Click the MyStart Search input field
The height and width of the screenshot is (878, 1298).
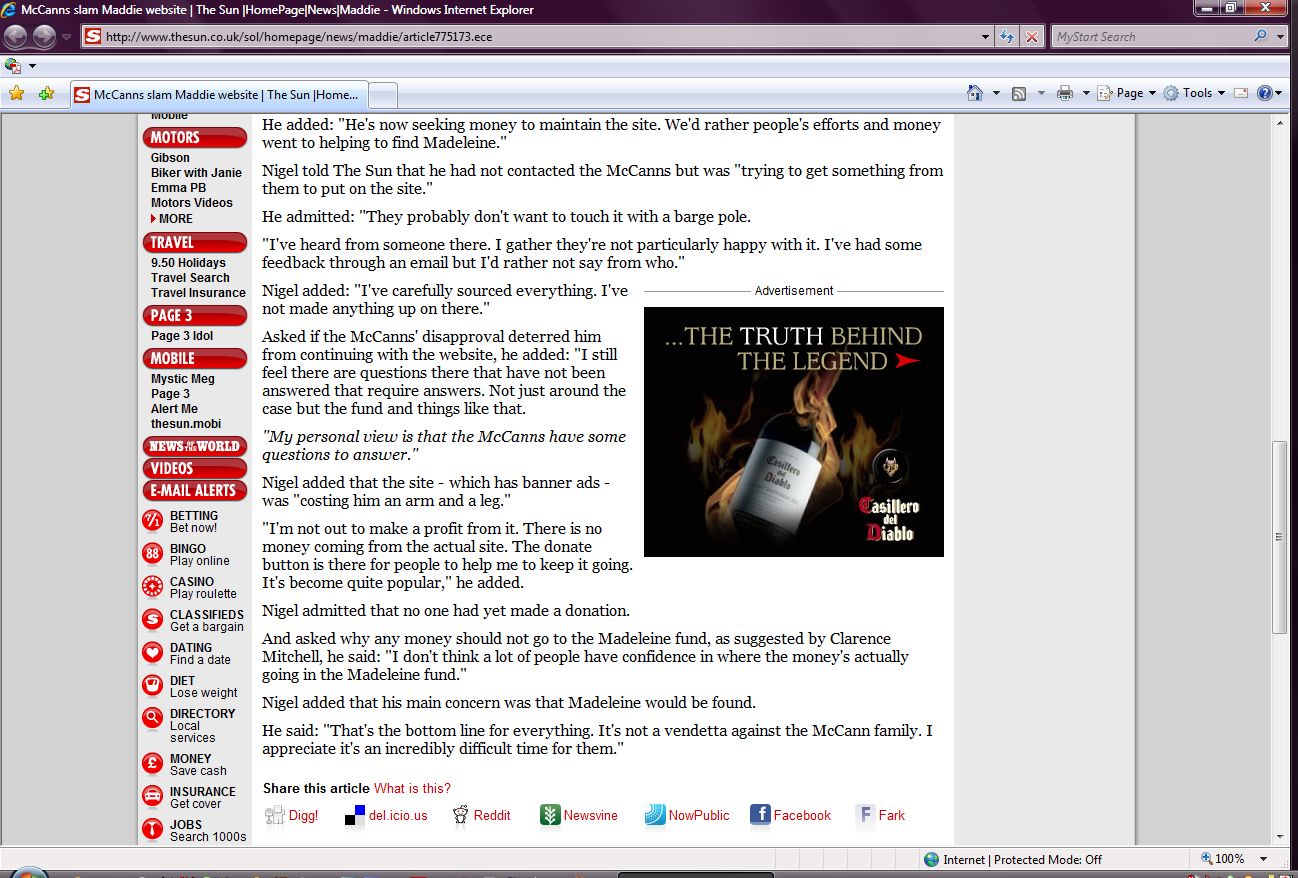(1150, 37)
